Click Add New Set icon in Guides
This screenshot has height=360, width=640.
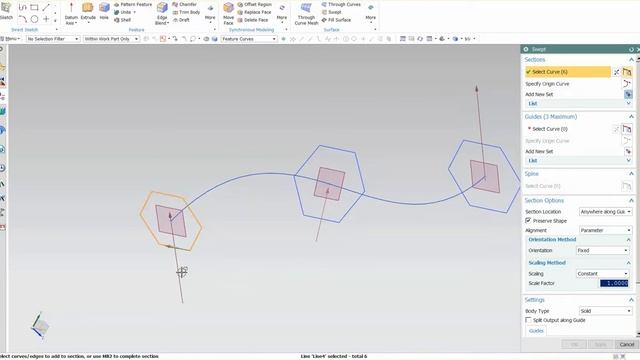pos(628,151)
